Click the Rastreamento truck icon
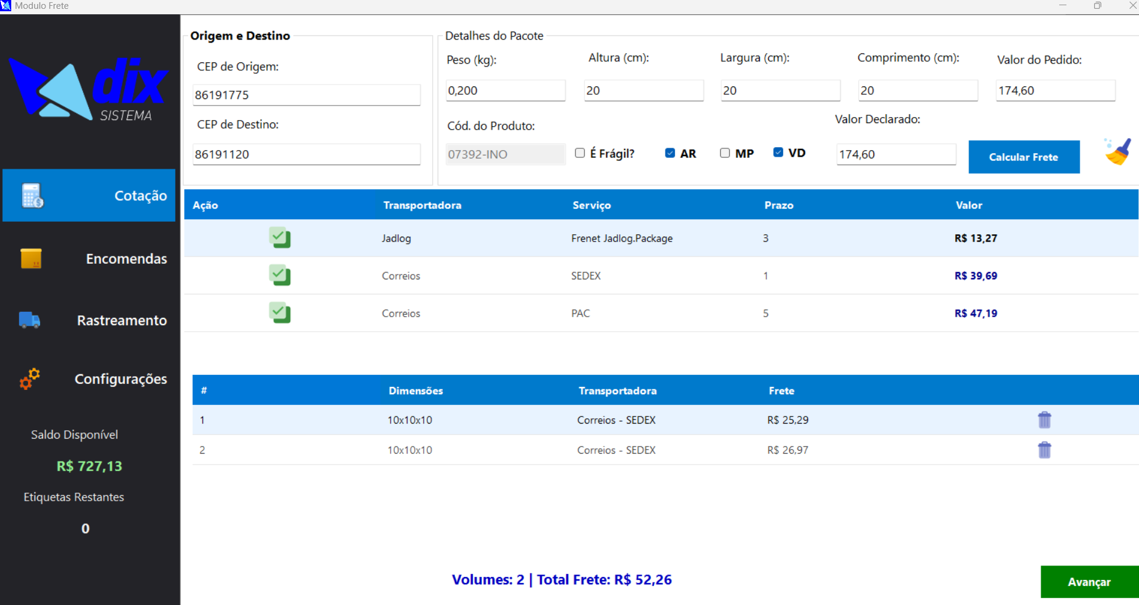The width and height of the screenshot is (1139, 605). point(30,320)
